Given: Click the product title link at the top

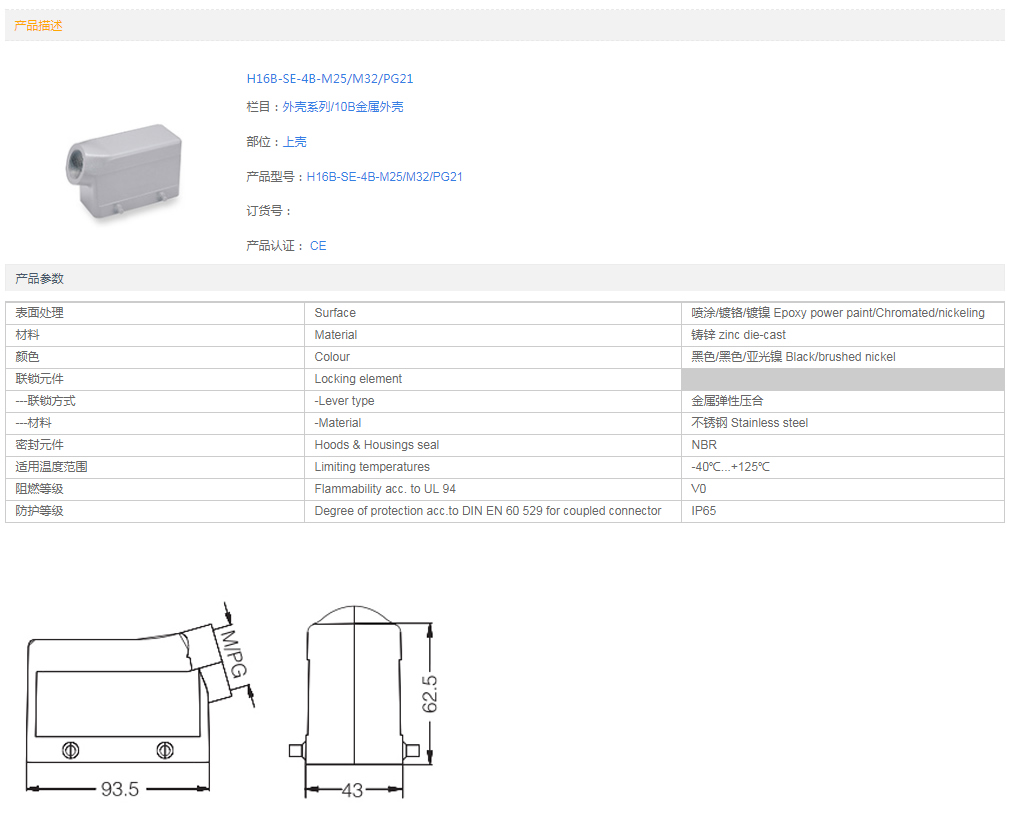Looking at the screenshot, I should 329,79.
